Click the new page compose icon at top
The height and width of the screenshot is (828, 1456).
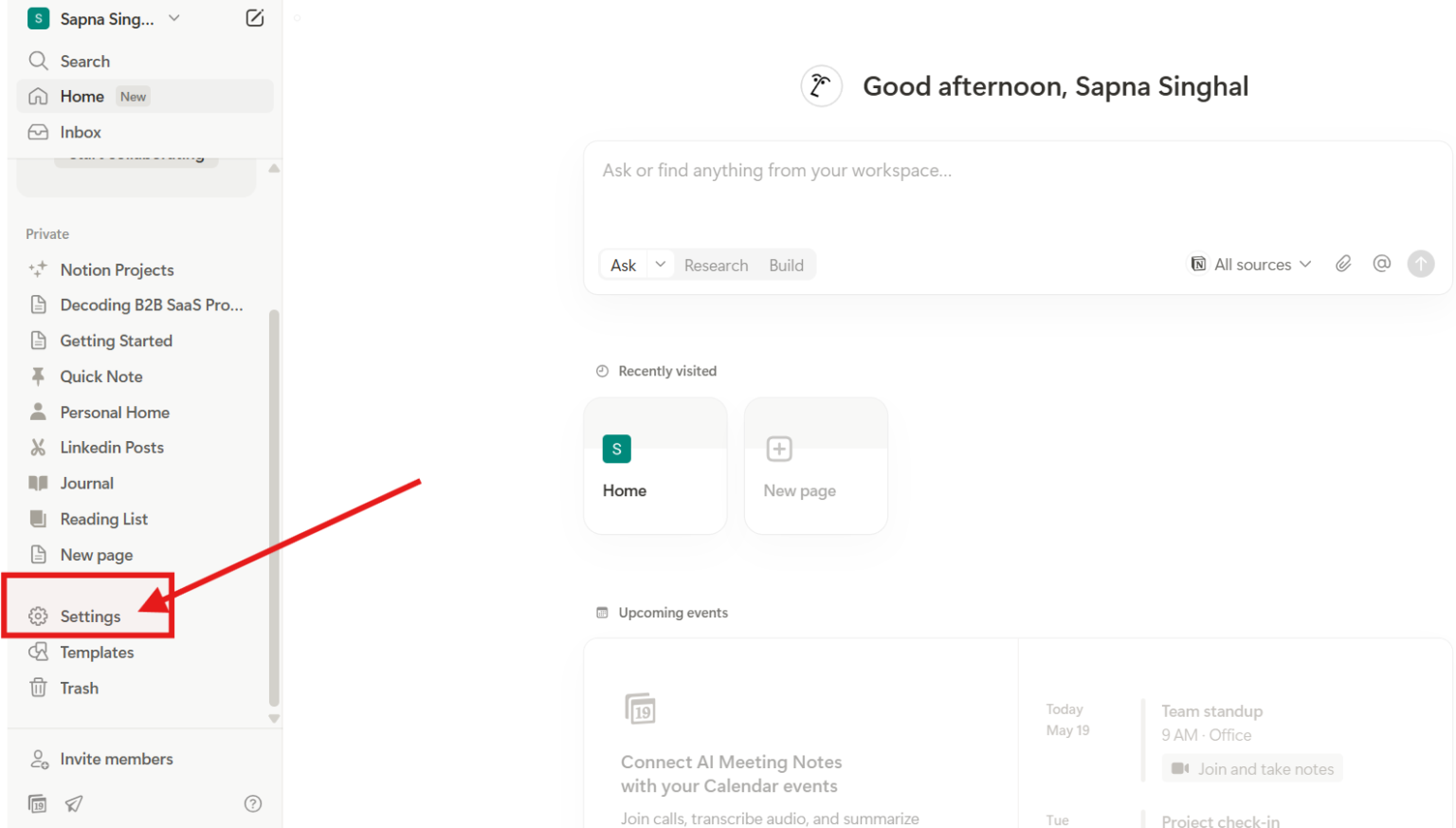click(x=254, y=18)
